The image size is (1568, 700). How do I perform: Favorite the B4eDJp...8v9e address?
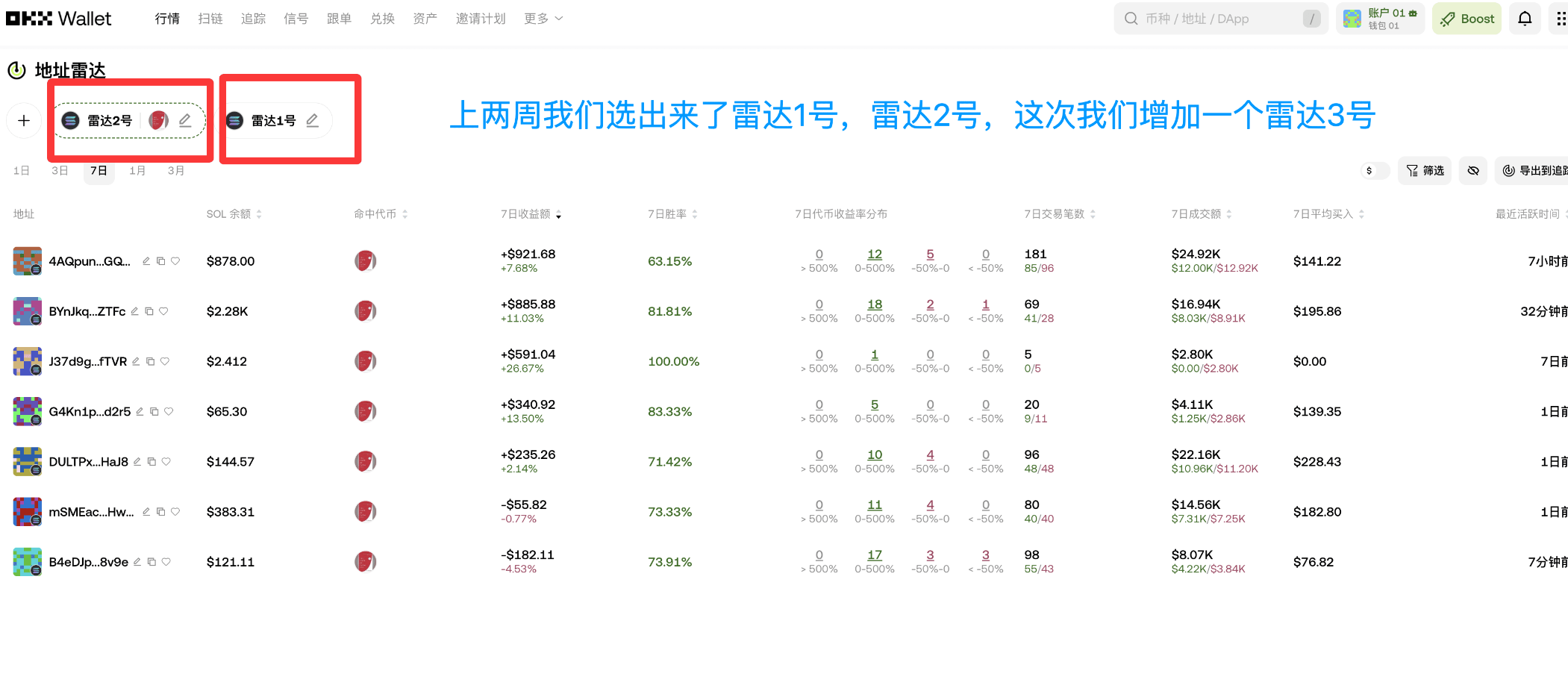click(x=166, y=562)
